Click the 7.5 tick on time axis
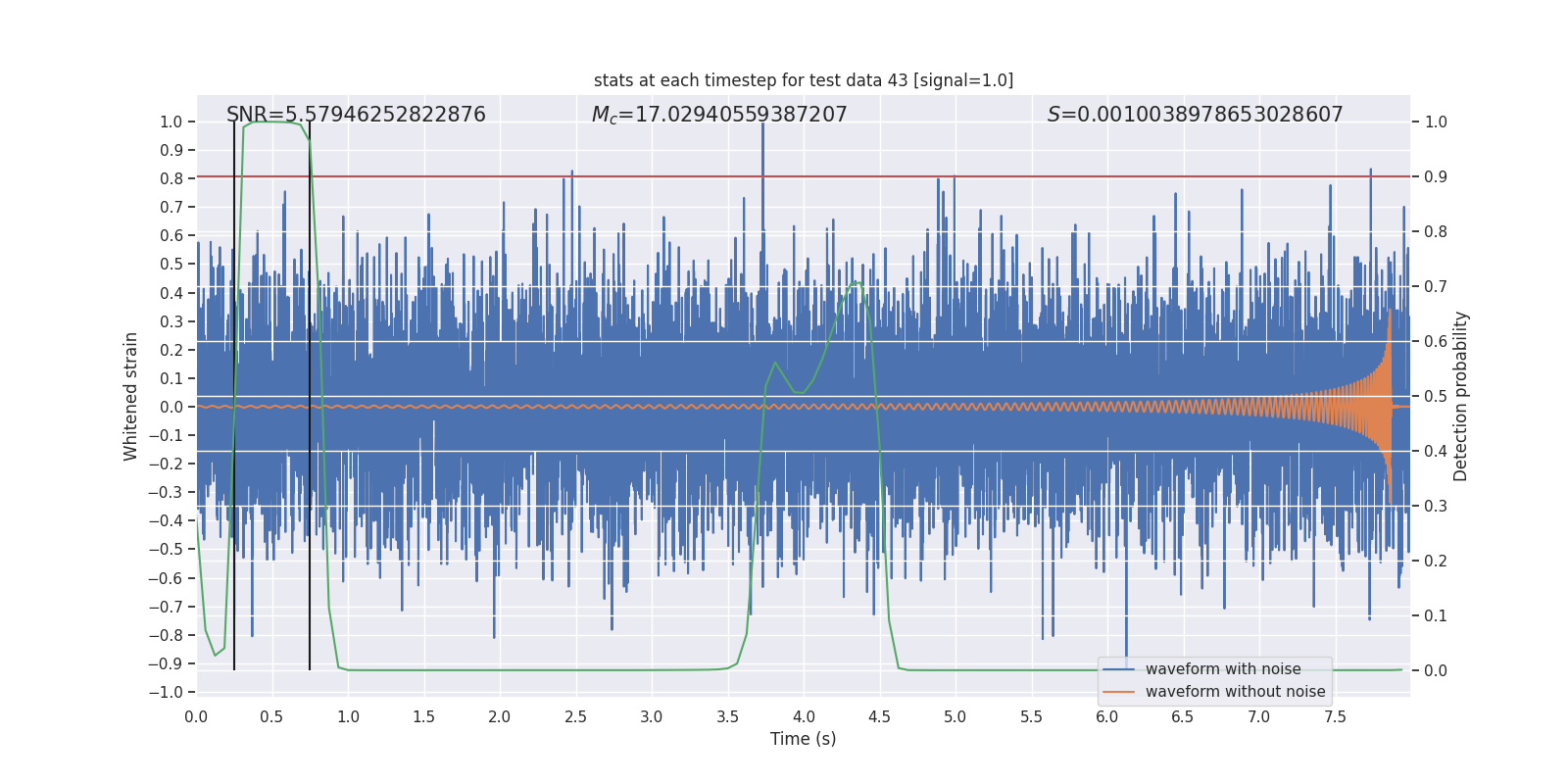 tap(1335, 716)
